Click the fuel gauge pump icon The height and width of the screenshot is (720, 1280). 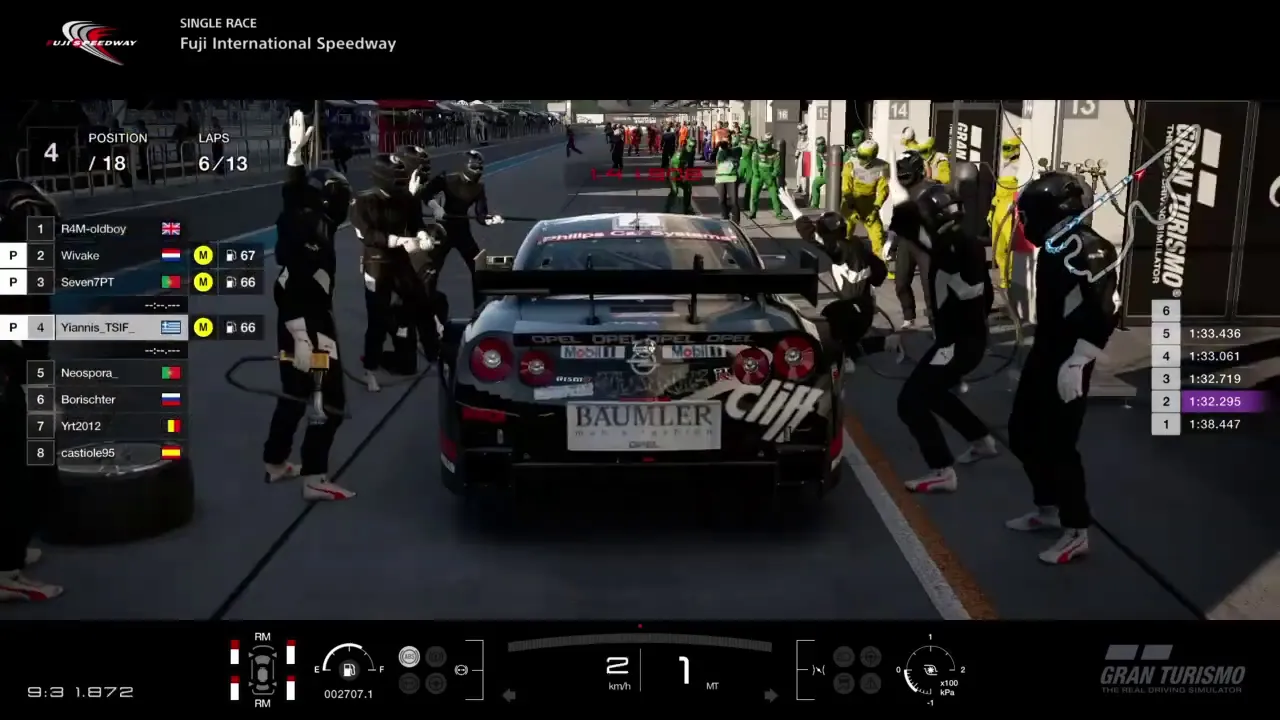tap(349, 670)
